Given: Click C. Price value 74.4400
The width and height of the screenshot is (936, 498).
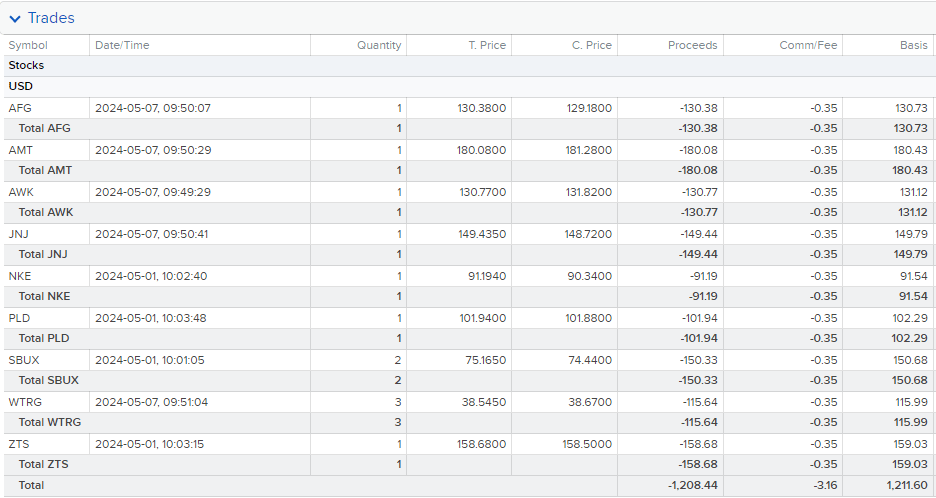Looking at the screenshot, I should [x=590, y=360].
